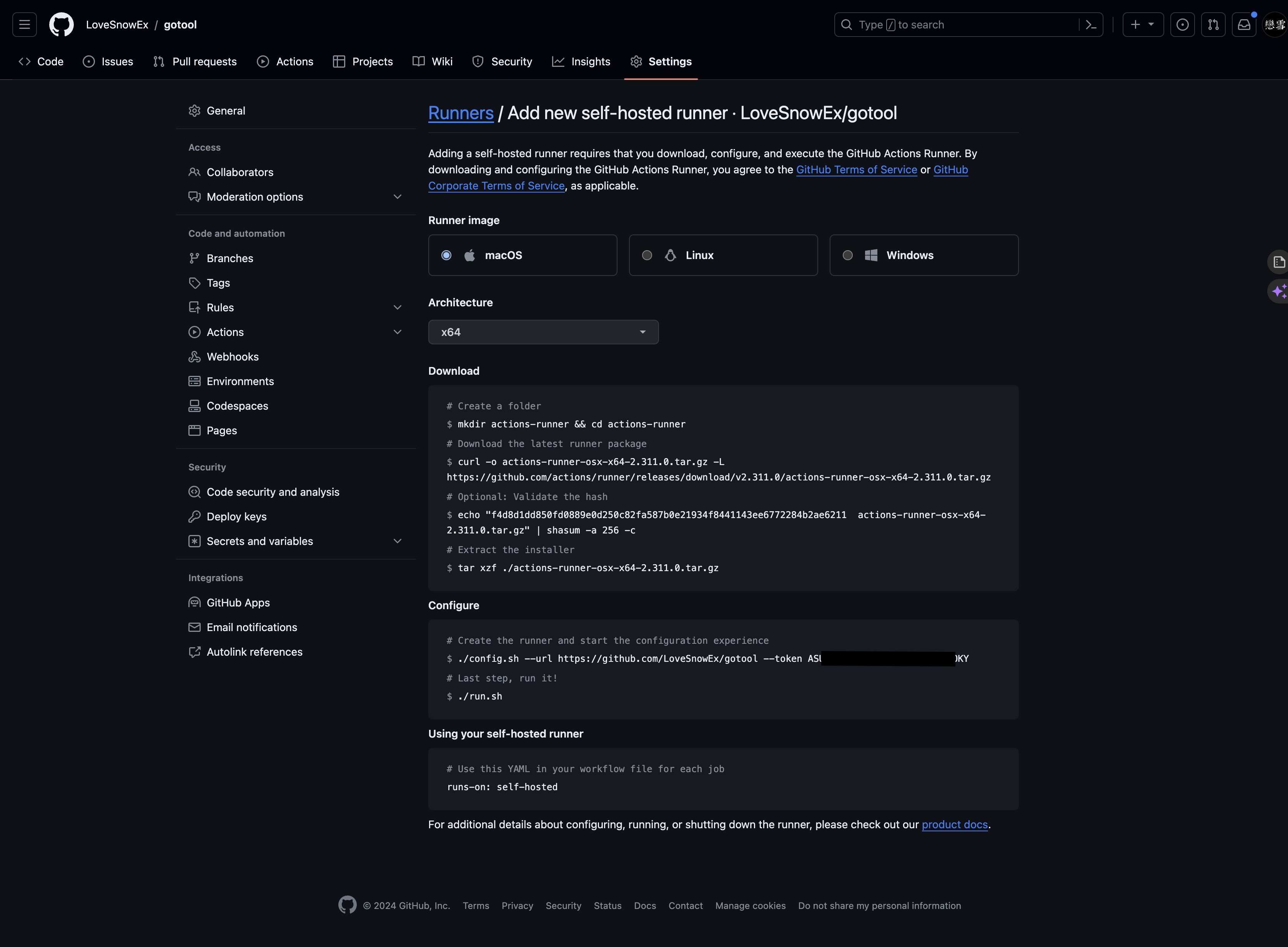This screenshot has width=1288, height=947.
Task: Switch to the Issues tab
Action: pos(108,61)
